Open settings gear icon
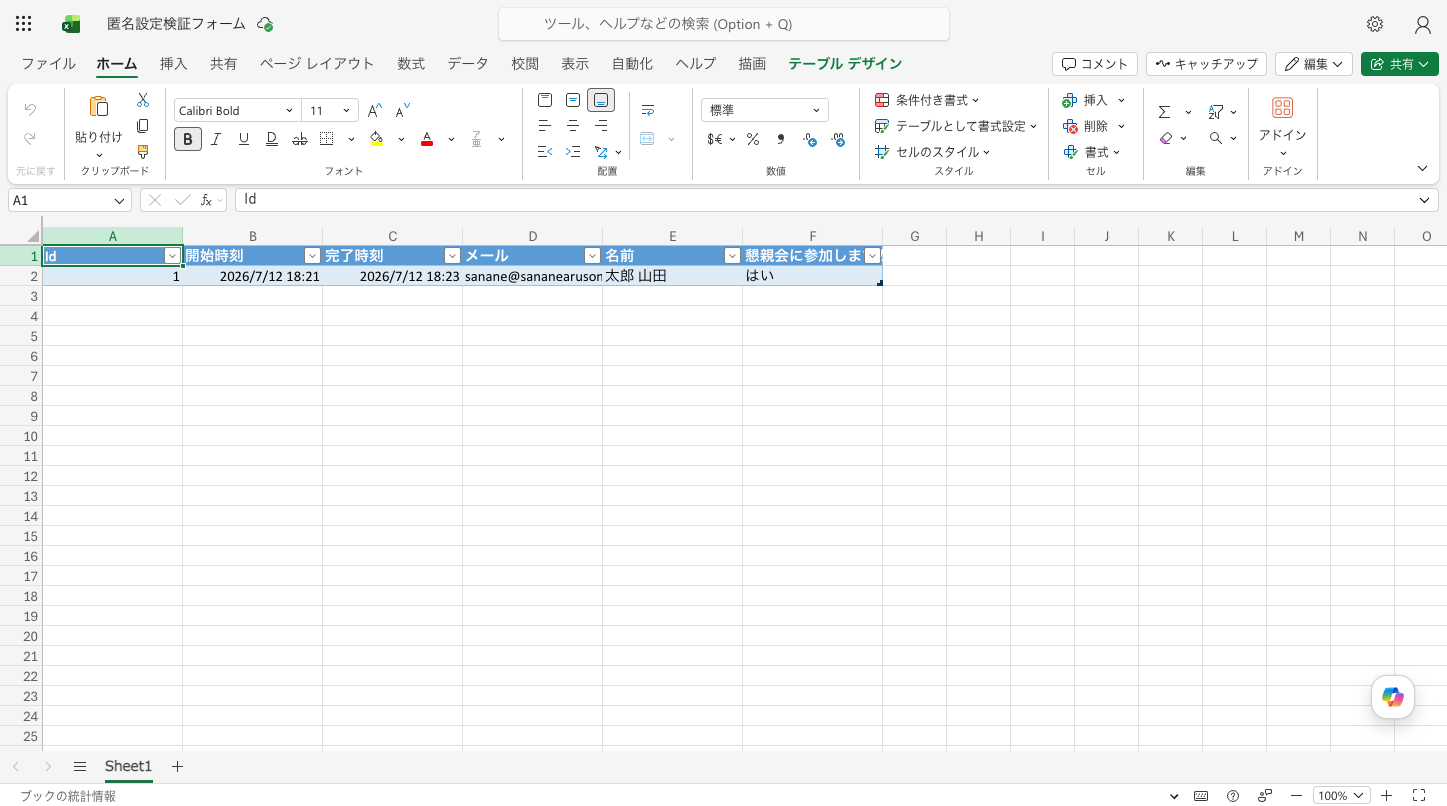The width and height of the screenshot is (1447, 806). coord(1375,24)
